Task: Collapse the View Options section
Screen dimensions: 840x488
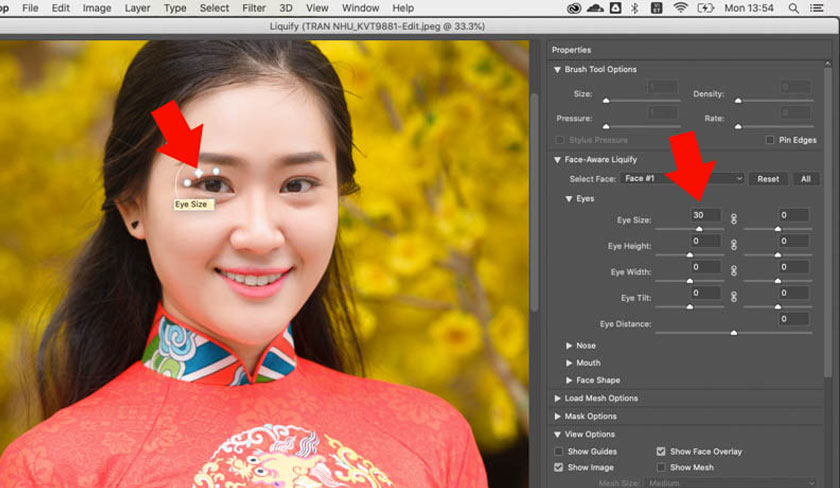Action: (x=557, y=434)
